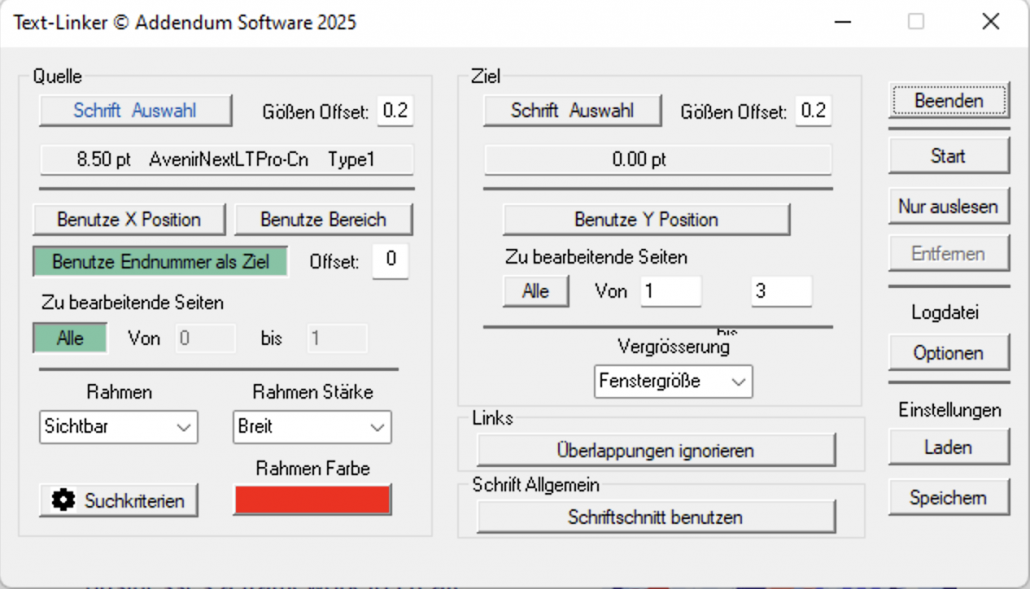Click the greyed-out Entfernen button

click(x=949, y=253)
